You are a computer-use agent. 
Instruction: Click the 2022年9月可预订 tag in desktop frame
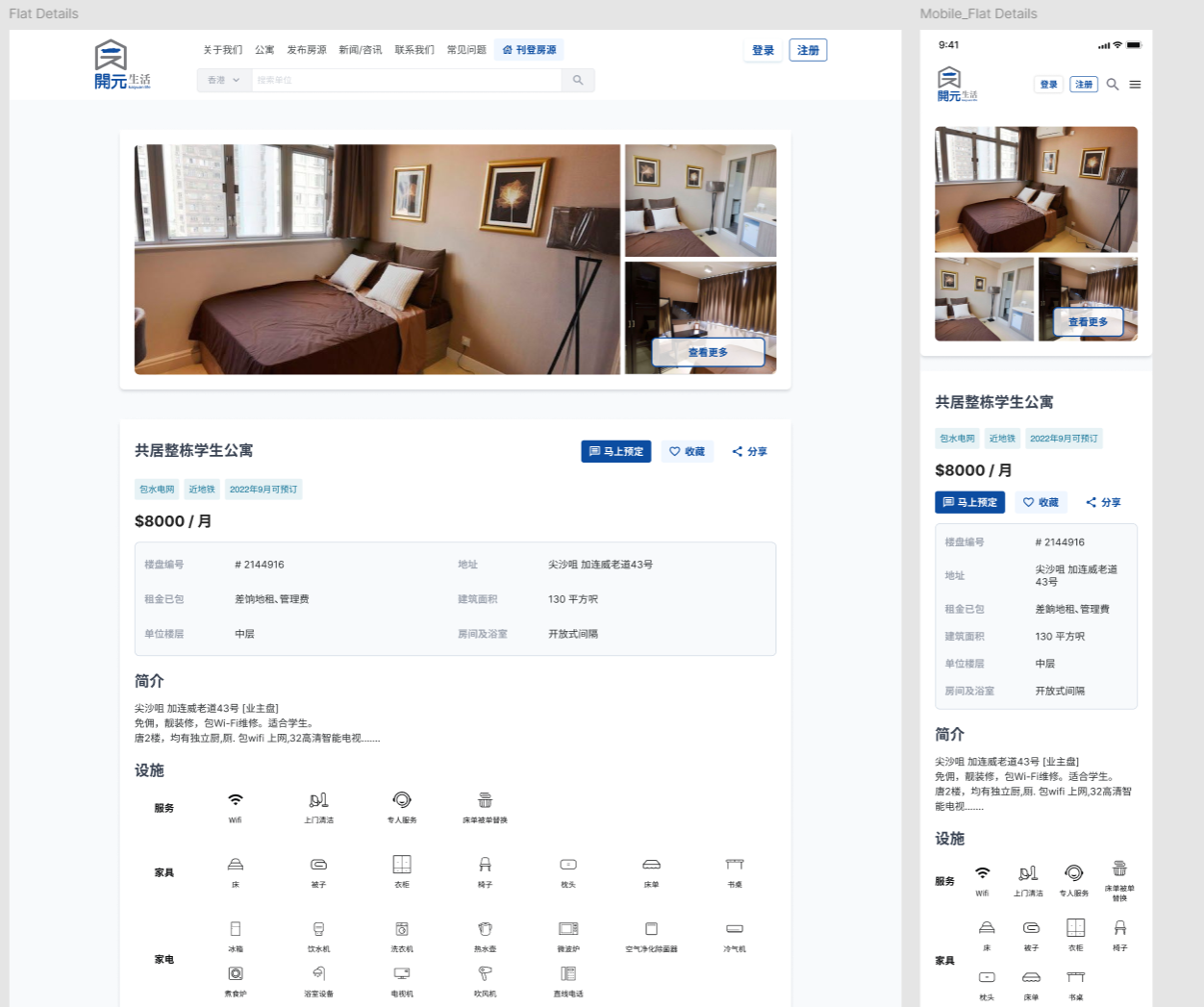tap(263, 490)
